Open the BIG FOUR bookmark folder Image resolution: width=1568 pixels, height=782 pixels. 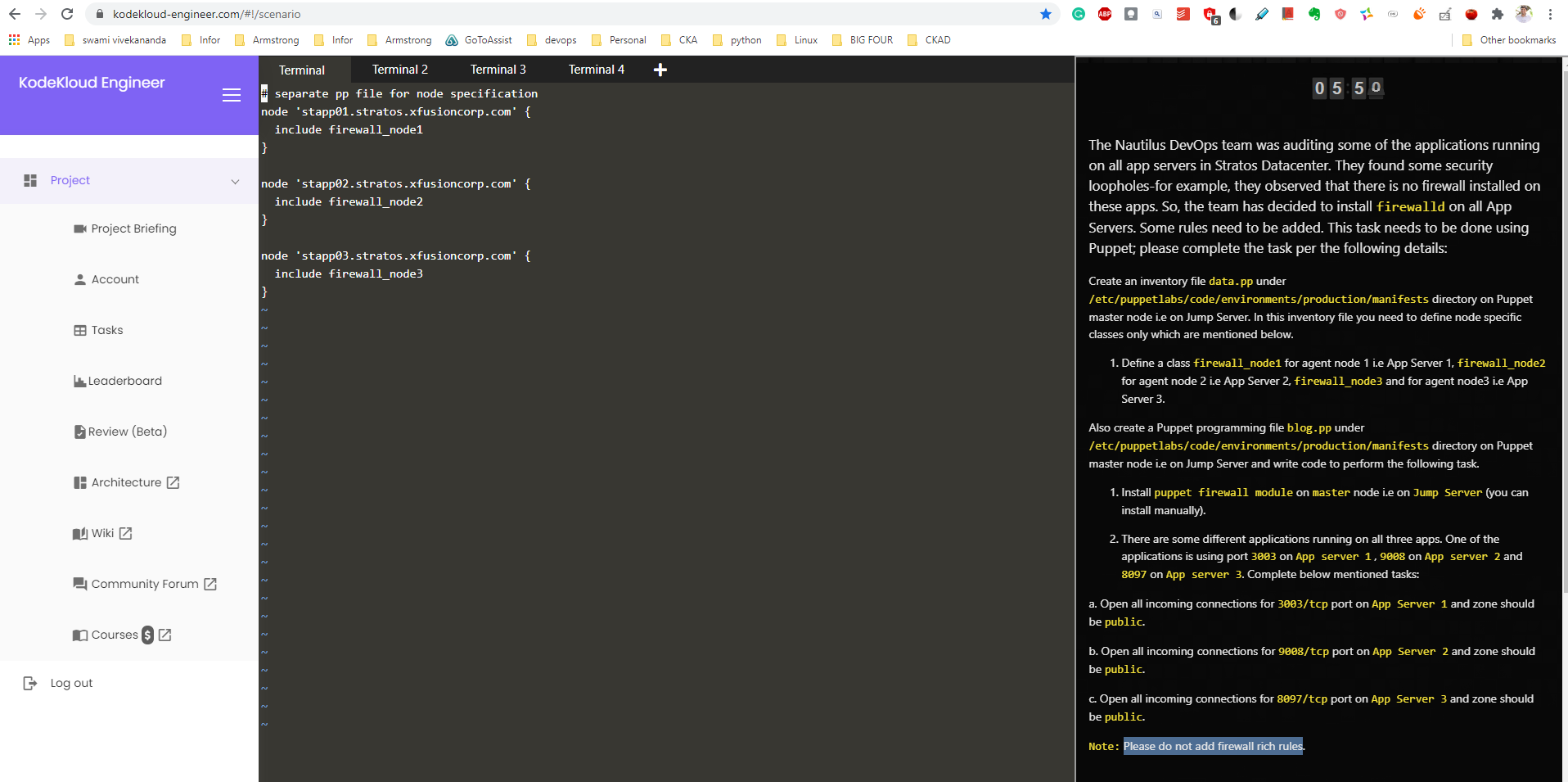tap(862, 40)
